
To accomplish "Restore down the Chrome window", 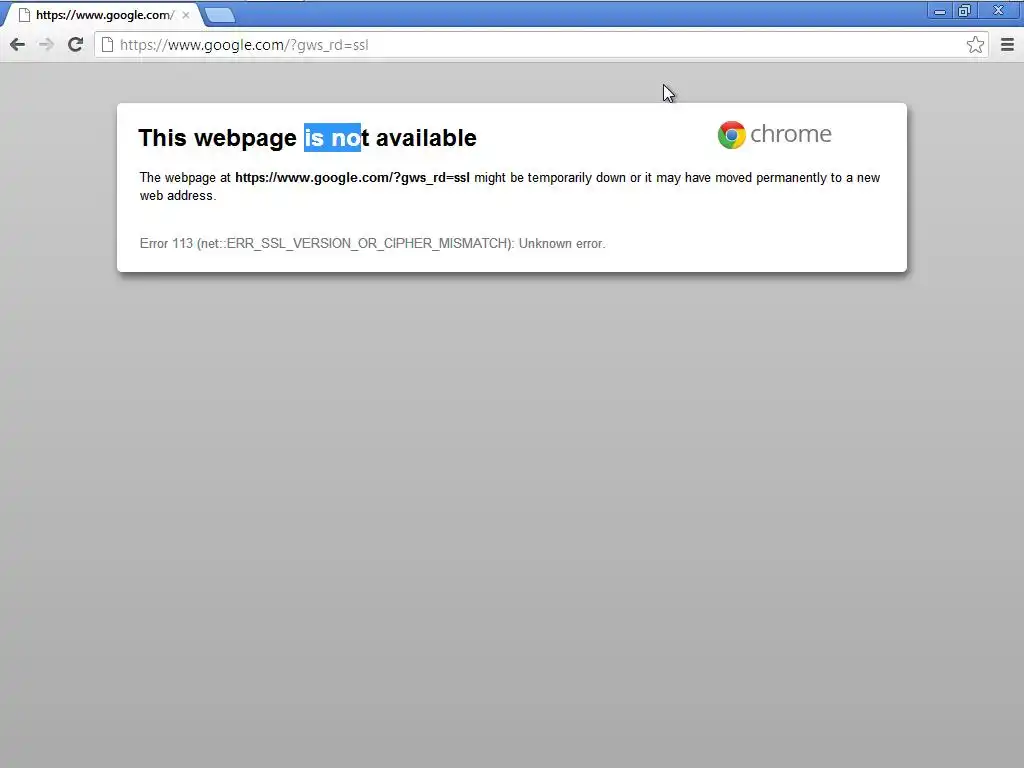I will pos(965,10).
